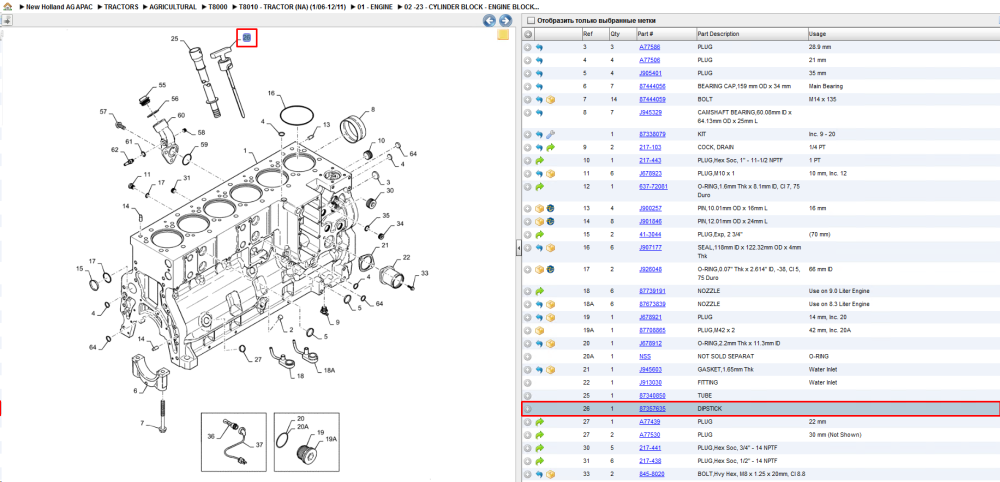Open part number J945329 link

[649, 113]
